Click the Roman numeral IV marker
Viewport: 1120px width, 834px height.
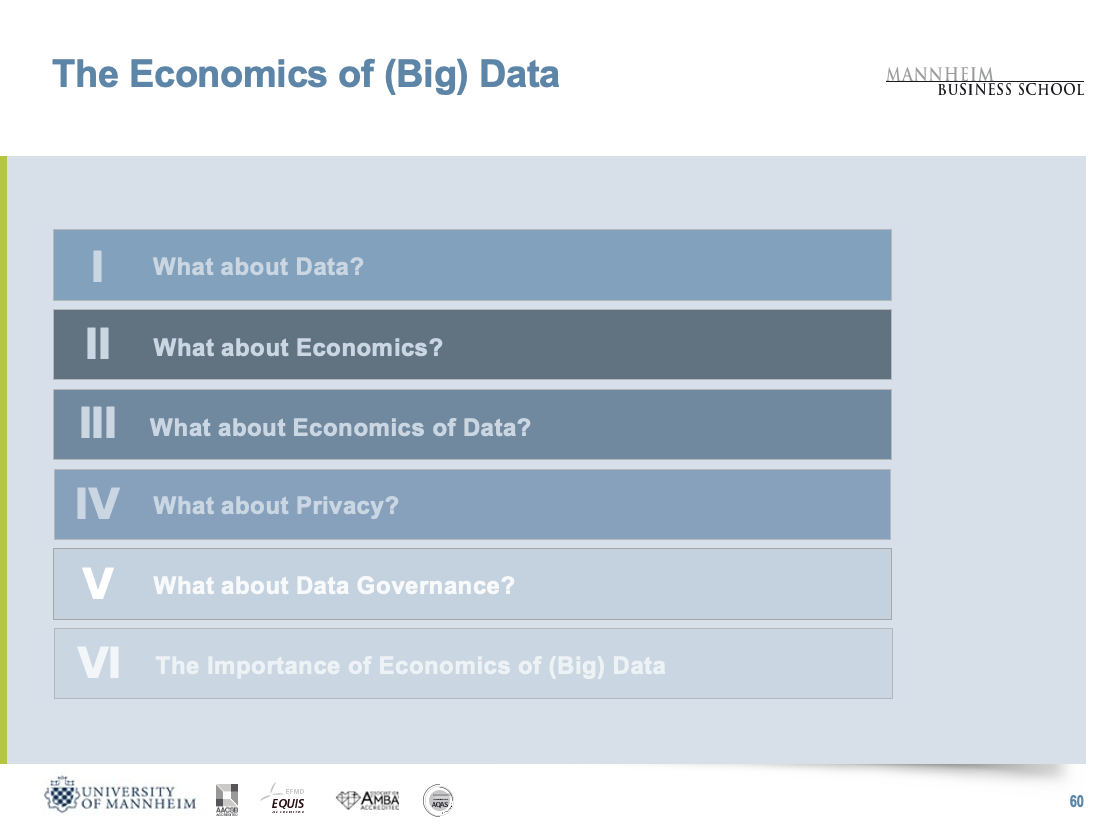[x=98, y=504]
